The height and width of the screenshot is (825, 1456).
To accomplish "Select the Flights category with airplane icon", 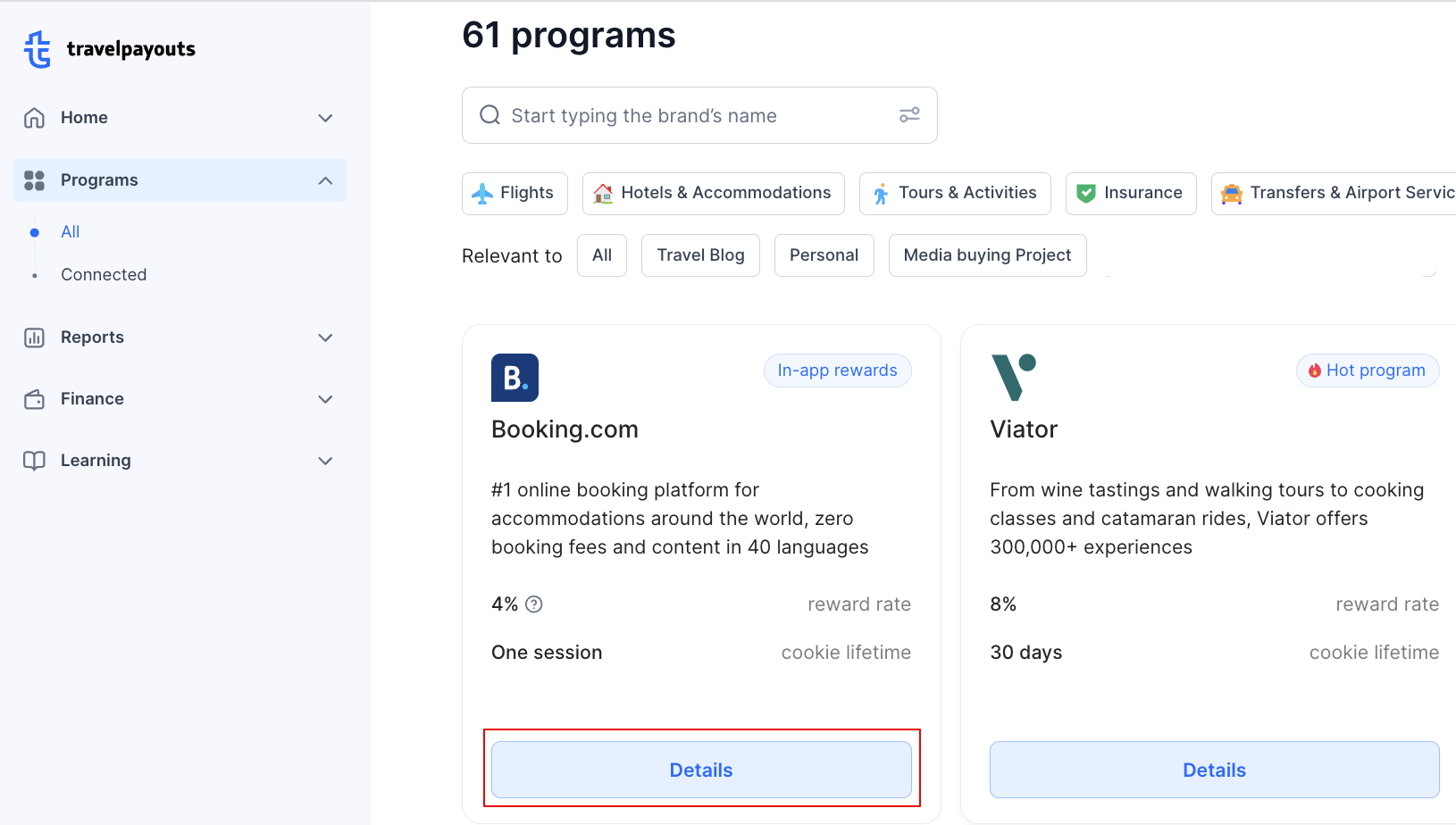I will (x=483, y=193).
